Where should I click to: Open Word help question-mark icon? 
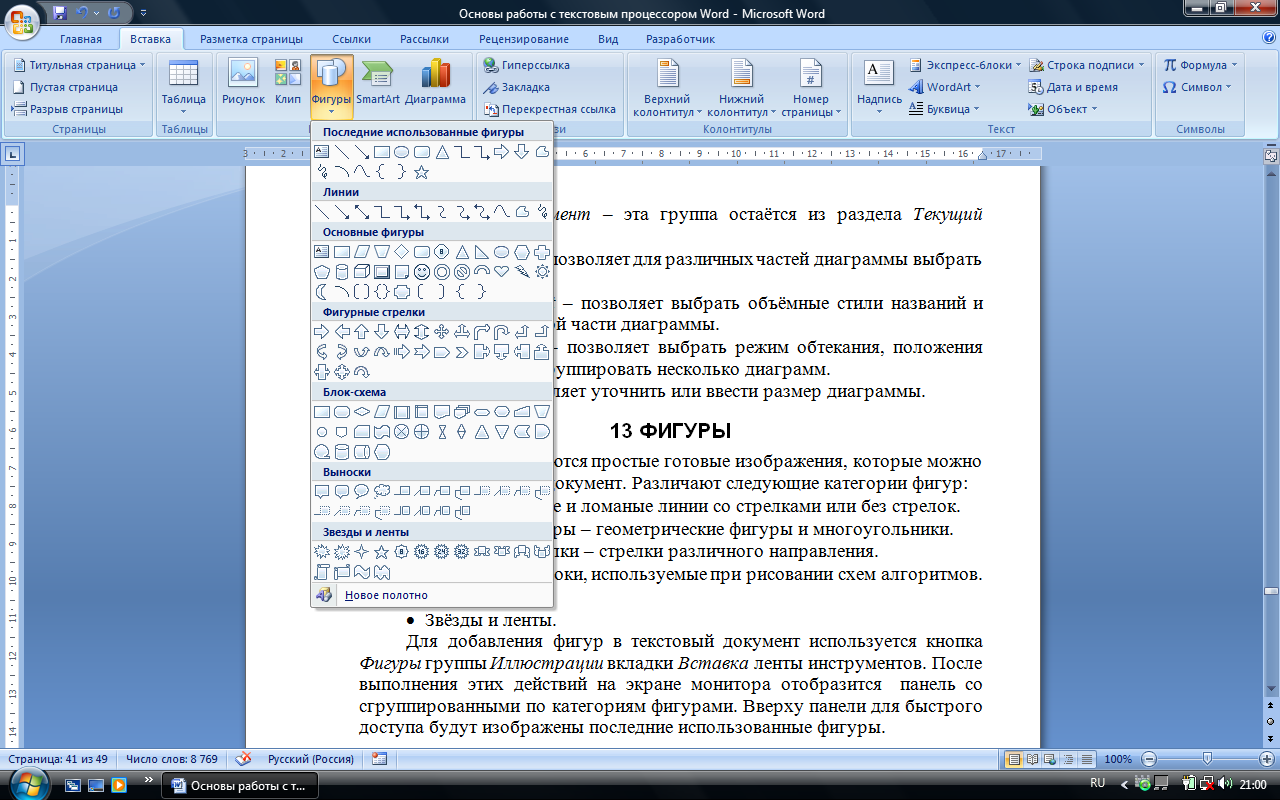[1268, 39]
